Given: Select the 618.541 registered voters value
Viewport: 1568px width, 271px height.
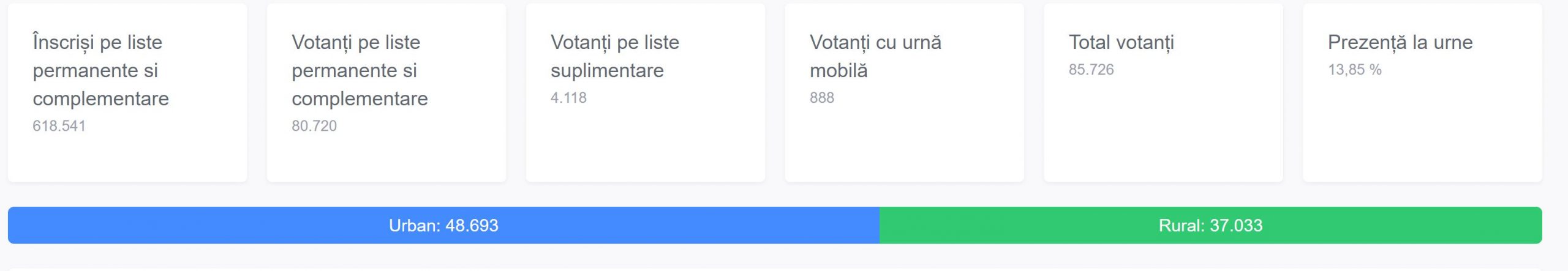Looking at the screenshot, I should [x=59, y=125].
